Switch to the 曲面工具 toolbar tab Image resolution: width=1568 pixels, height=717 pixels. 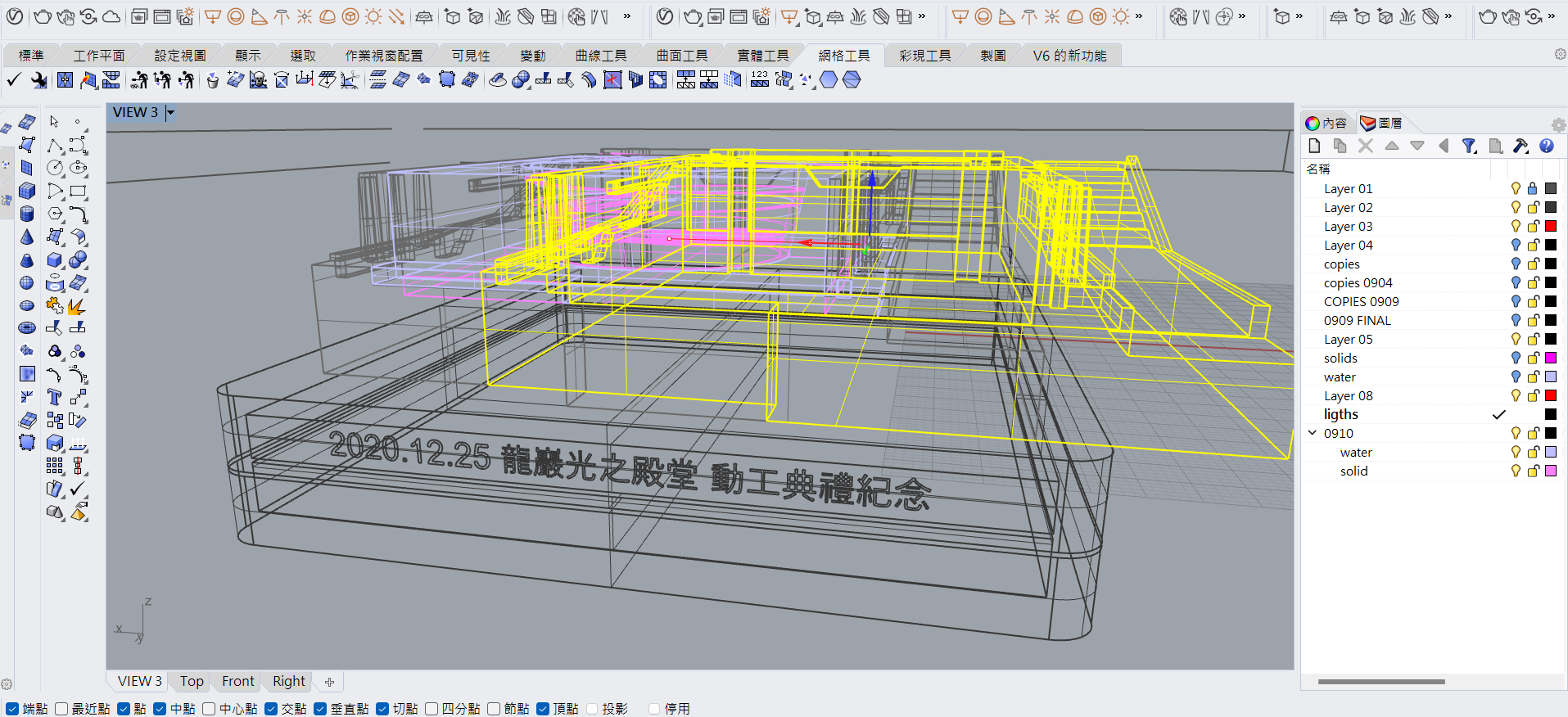tap(681, 56)
